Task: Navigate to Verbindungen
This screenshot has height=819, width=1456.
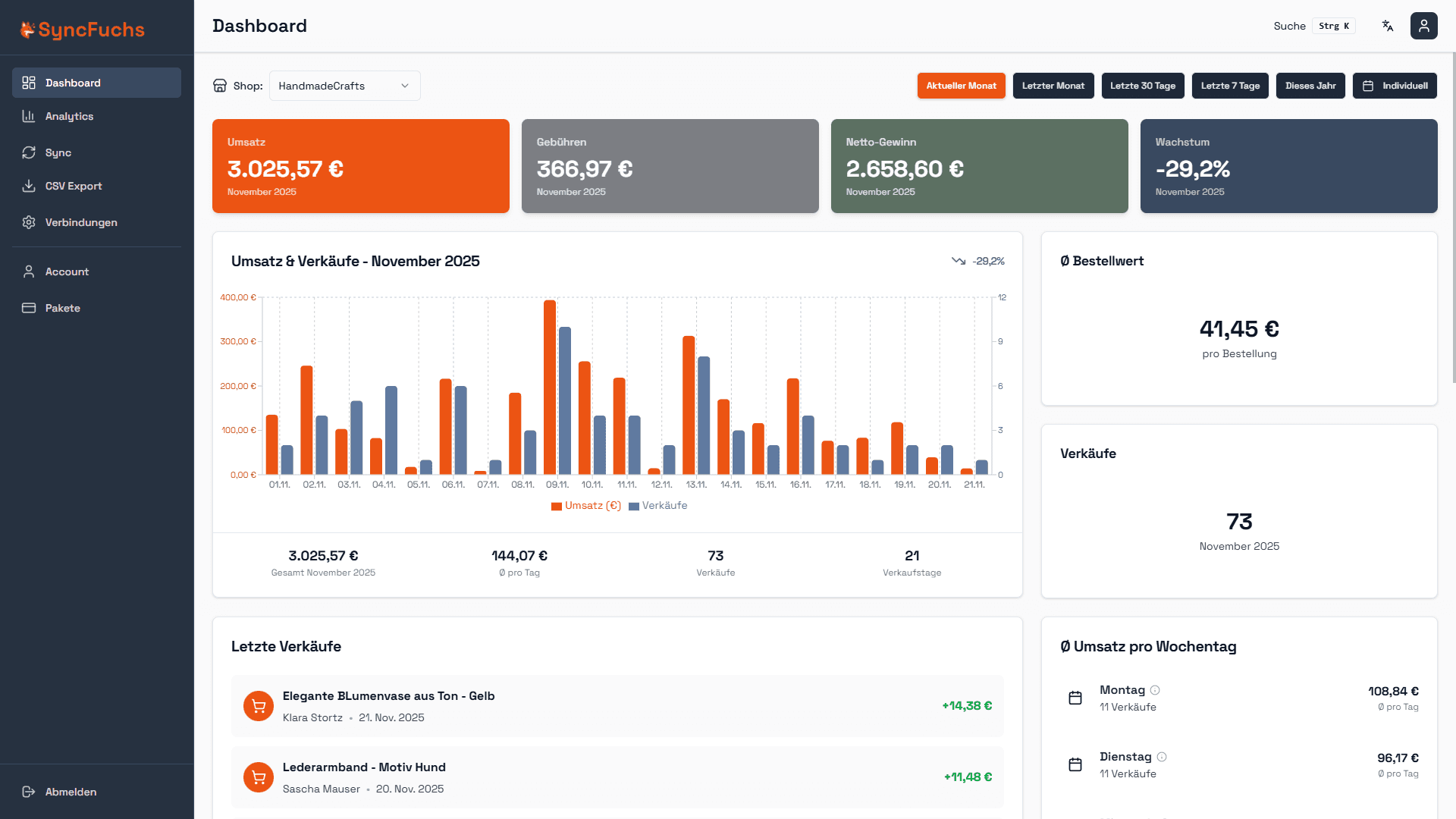Action: pos(96,222)
